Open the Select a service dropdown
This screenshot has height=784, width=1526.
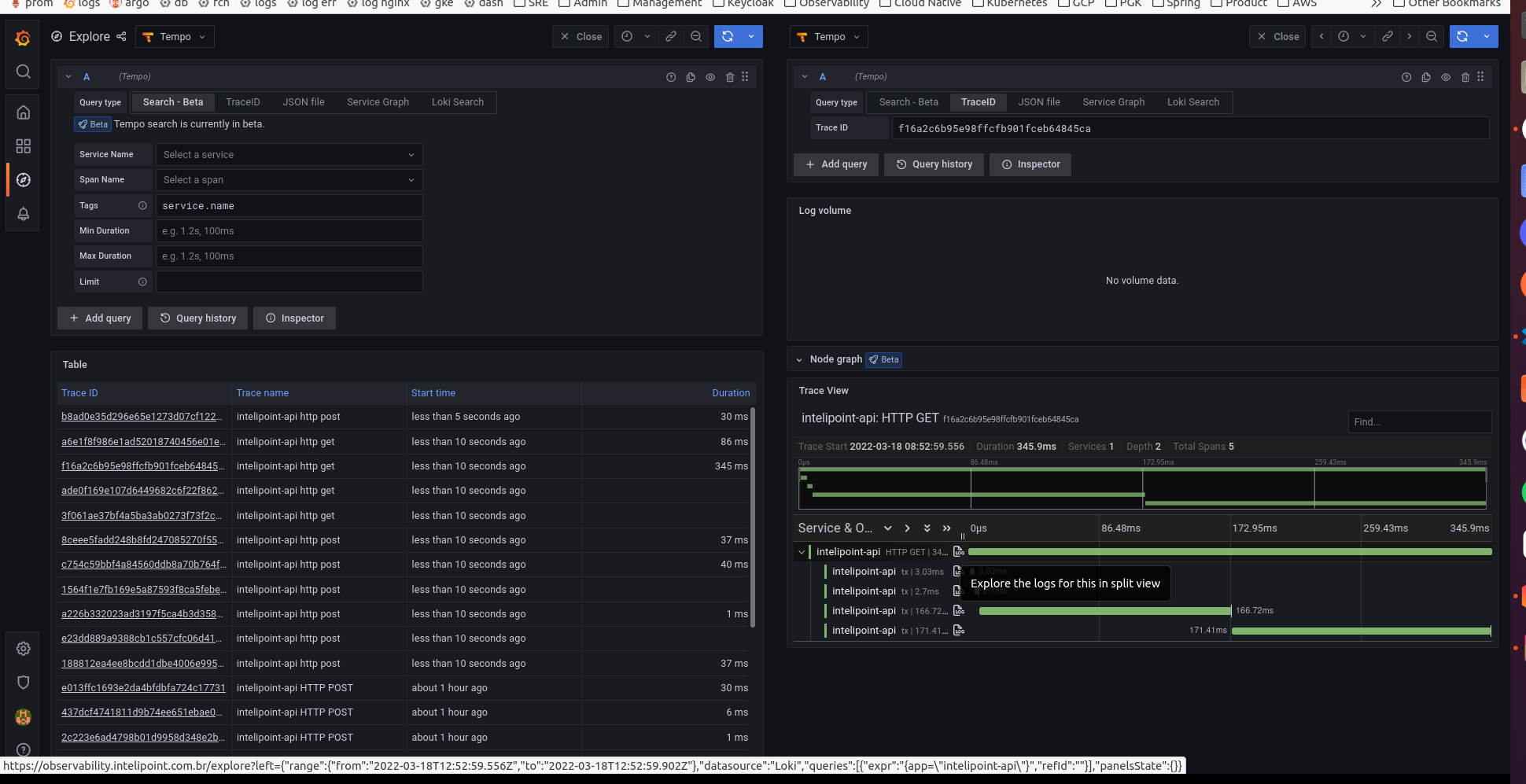tap(289, 154)
